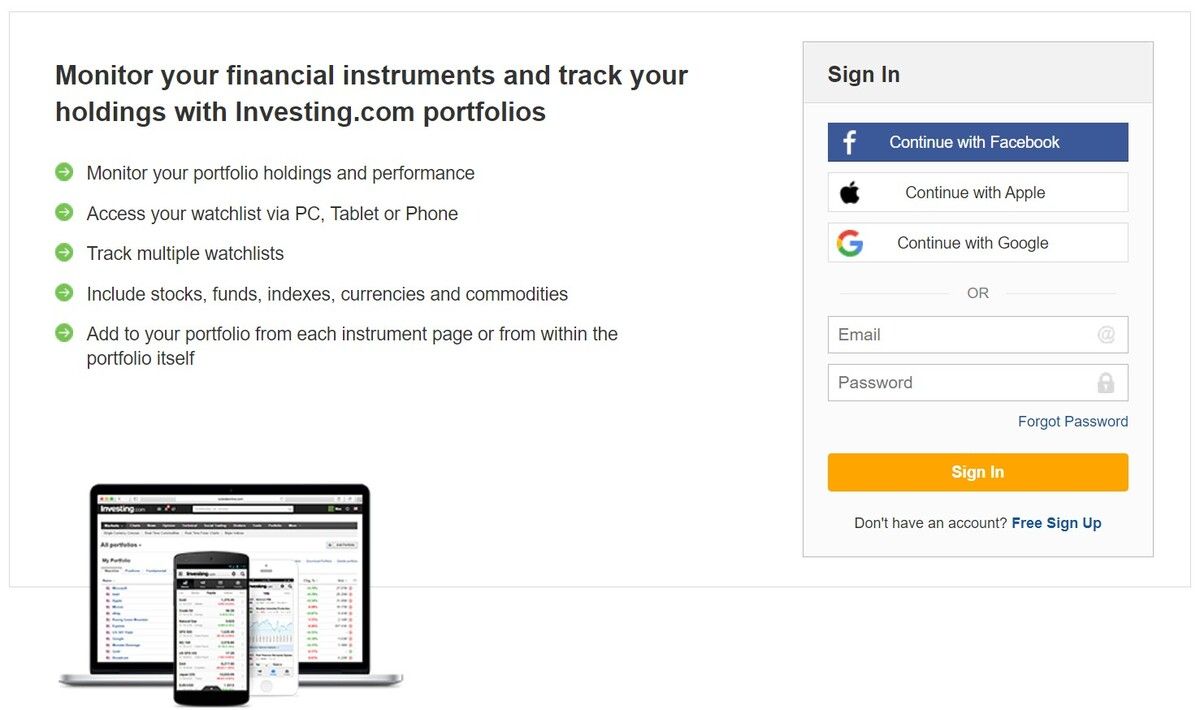Viewport: 1200px width, 710px height.
Task: Click the @ symbol in the Email field
Action: pyautogui.click(x=1107, y=334)
